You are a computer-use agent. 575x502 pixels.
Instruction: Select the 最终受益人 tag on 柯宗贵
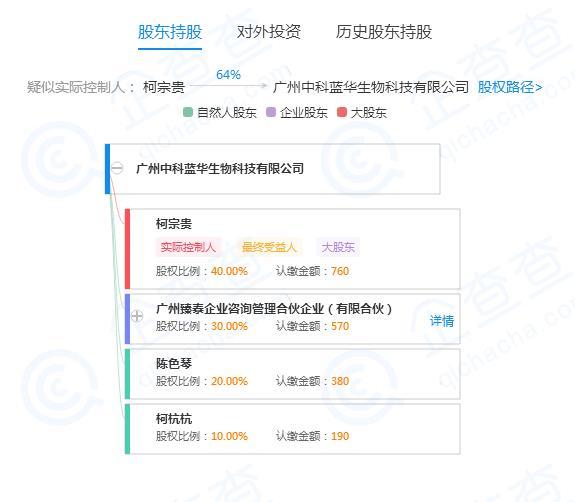coord(269,247)
